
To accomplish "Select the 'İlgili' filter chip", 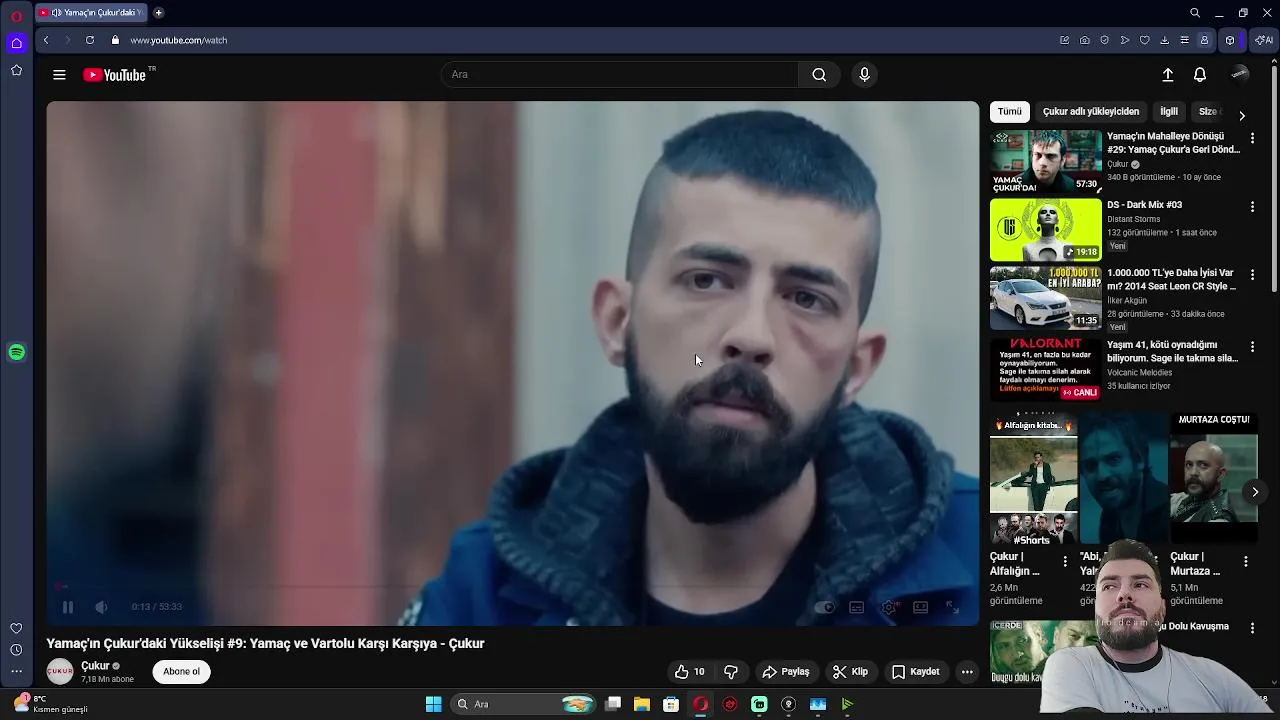I will click(x=1169, y=112).
